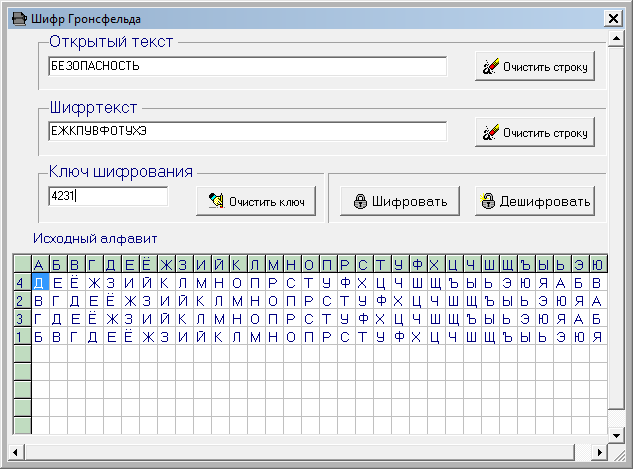Click the Дешифровать button
Image resolution: width=633 pixels, height=469 pixels.
[x=535, y=201]
